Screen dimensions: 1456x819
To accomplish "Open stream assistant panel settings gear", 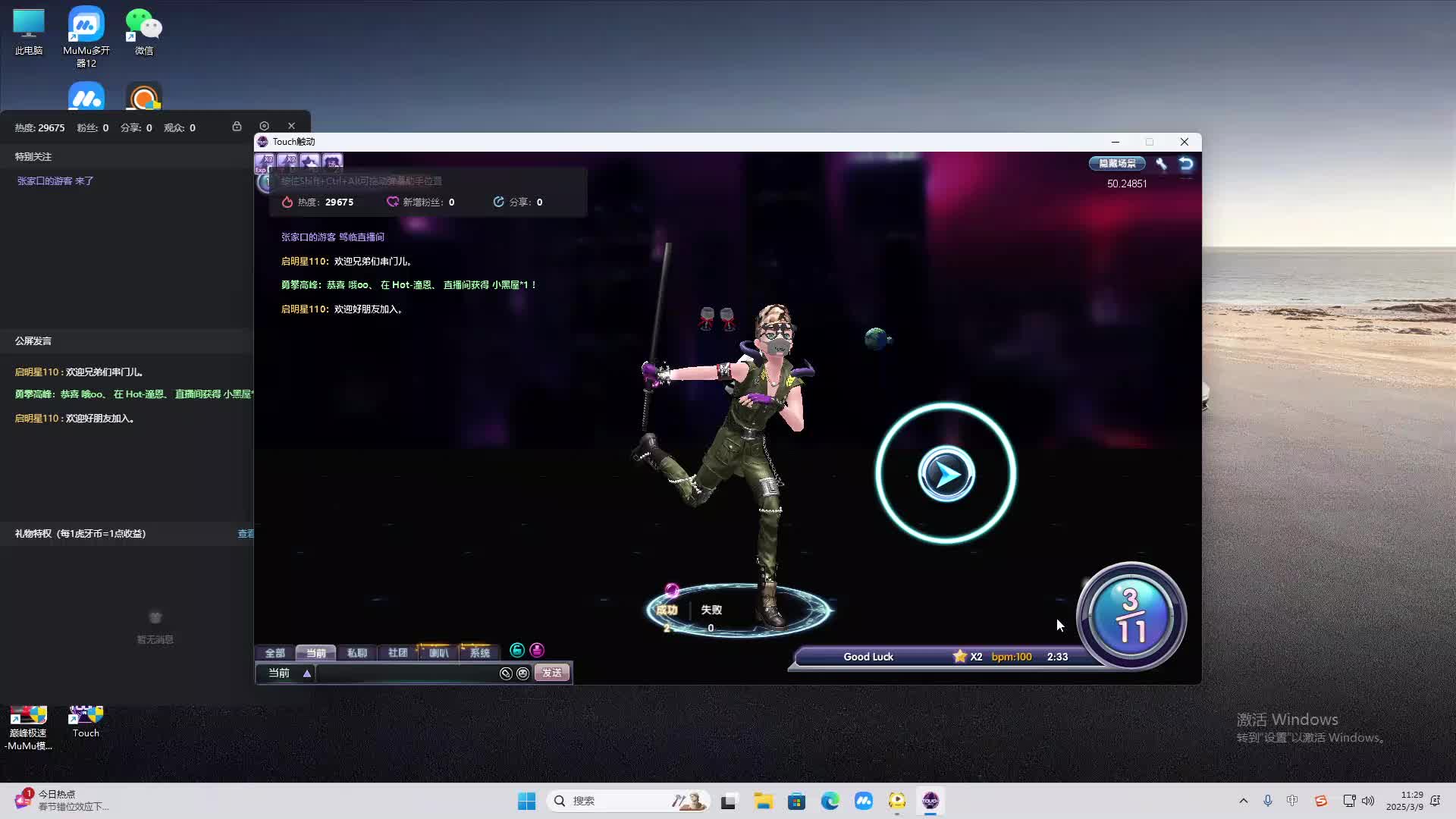I will [264, 127].
